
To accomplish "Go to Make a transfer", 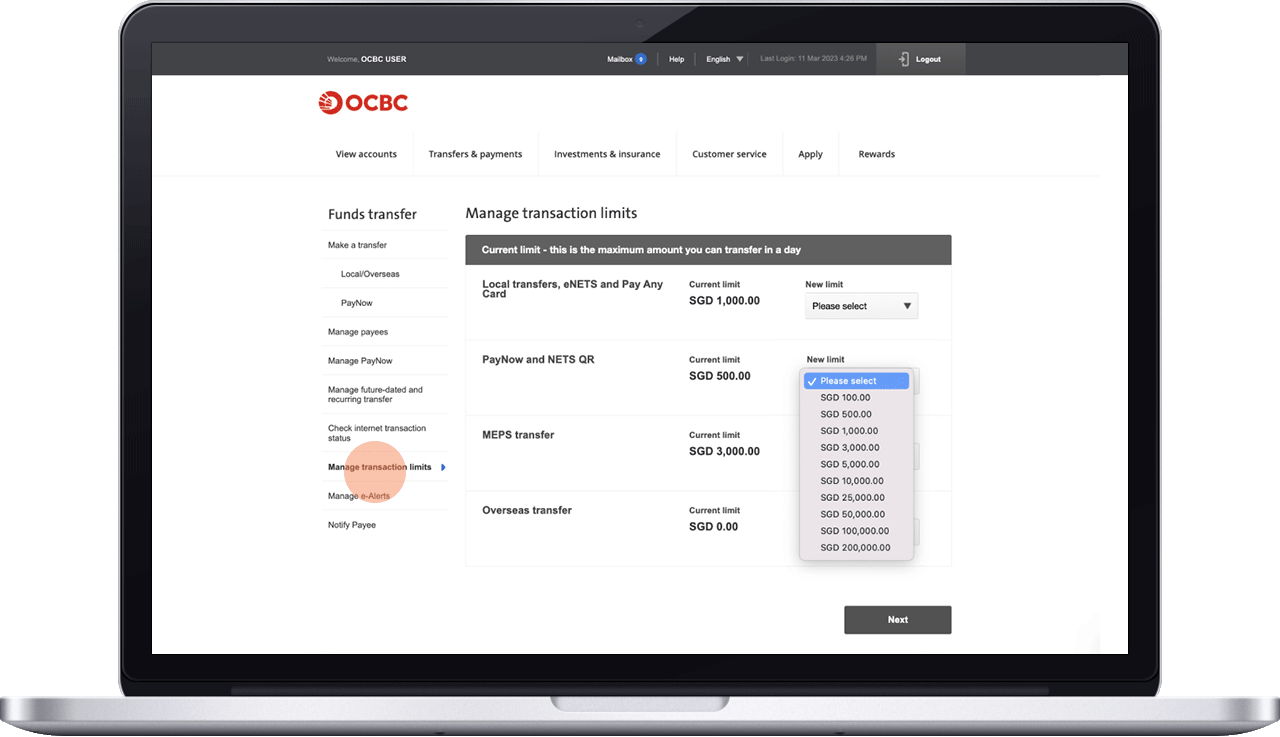I will pos(357,245).
